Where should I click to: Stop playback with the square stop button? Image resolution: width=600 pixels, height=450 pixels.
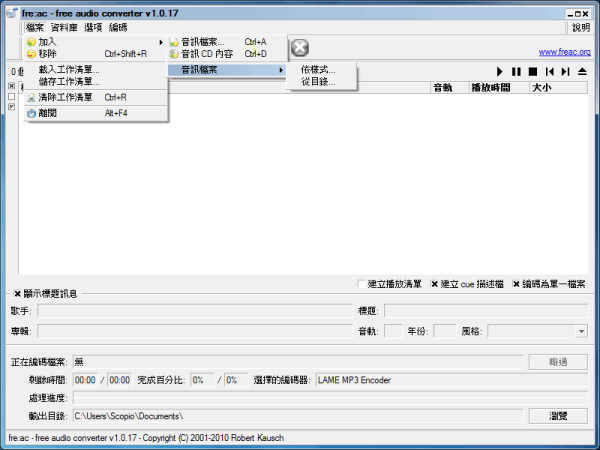coord(533,72)
